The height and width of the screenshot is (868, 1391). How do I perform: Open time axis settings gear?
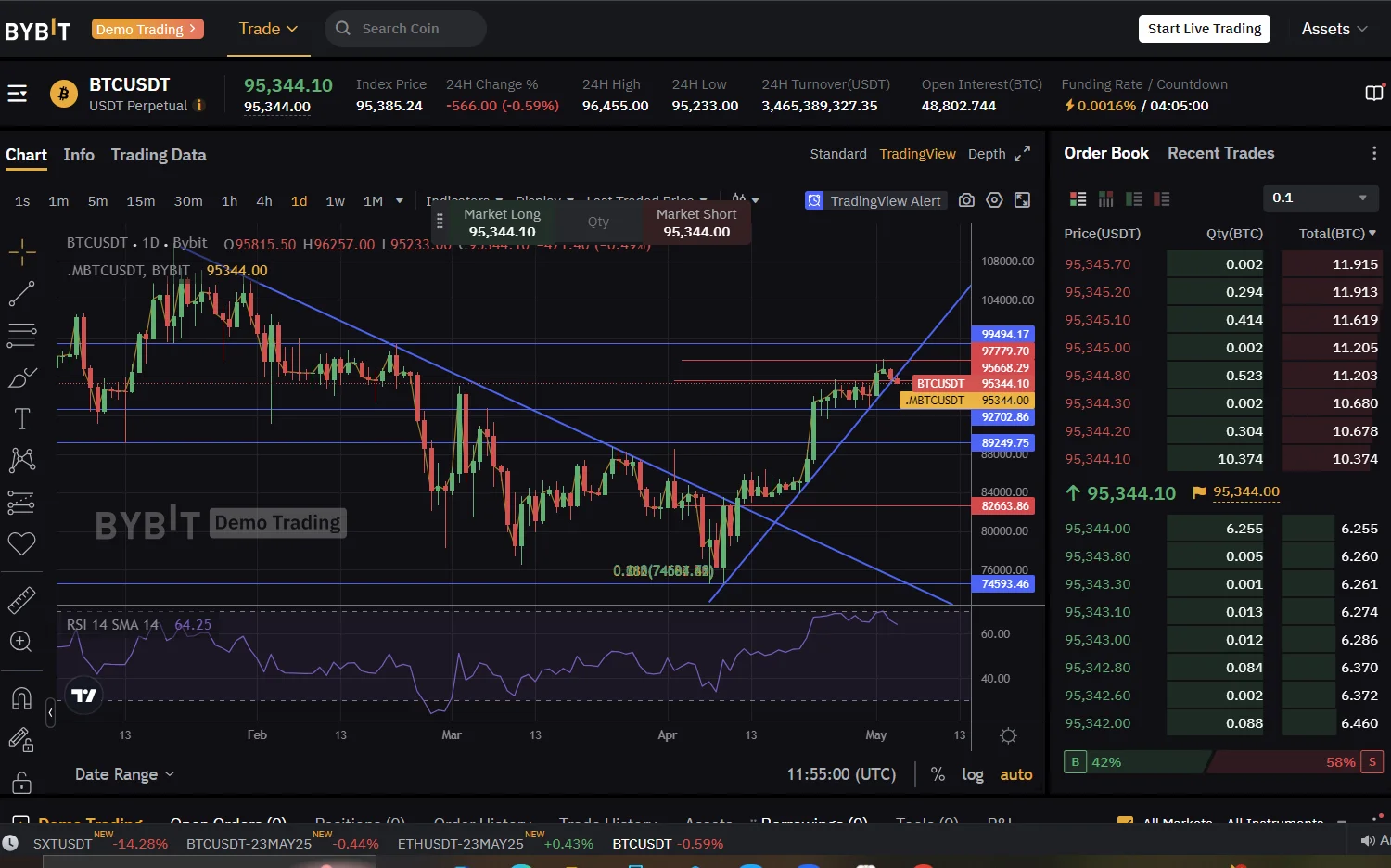point(1008,735)
